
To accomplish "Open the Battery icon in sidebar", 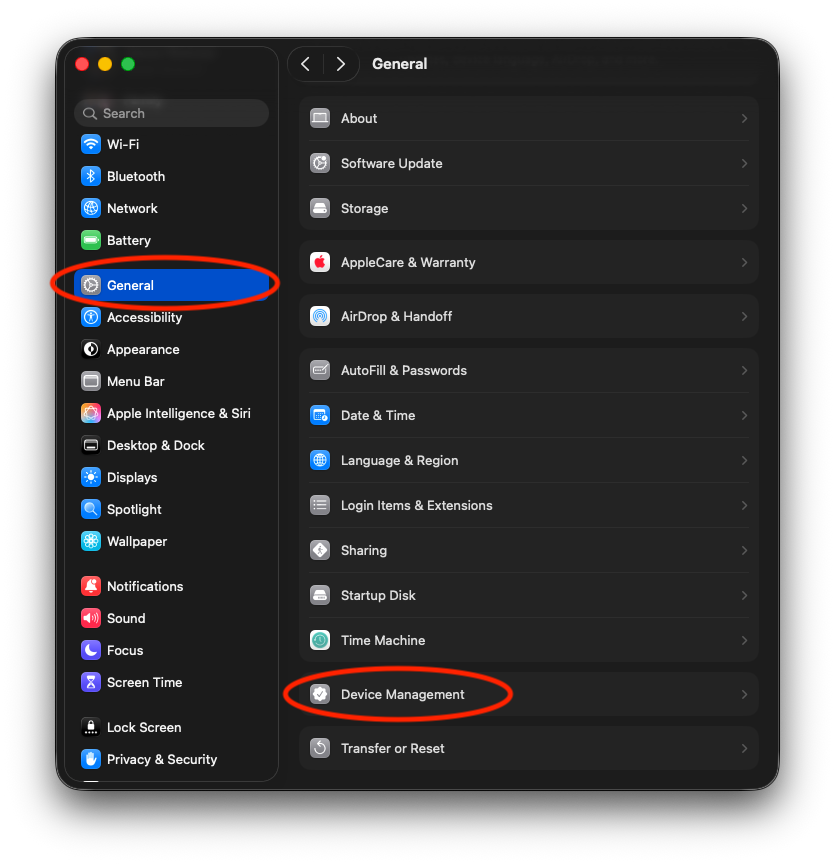I will 91,240.
